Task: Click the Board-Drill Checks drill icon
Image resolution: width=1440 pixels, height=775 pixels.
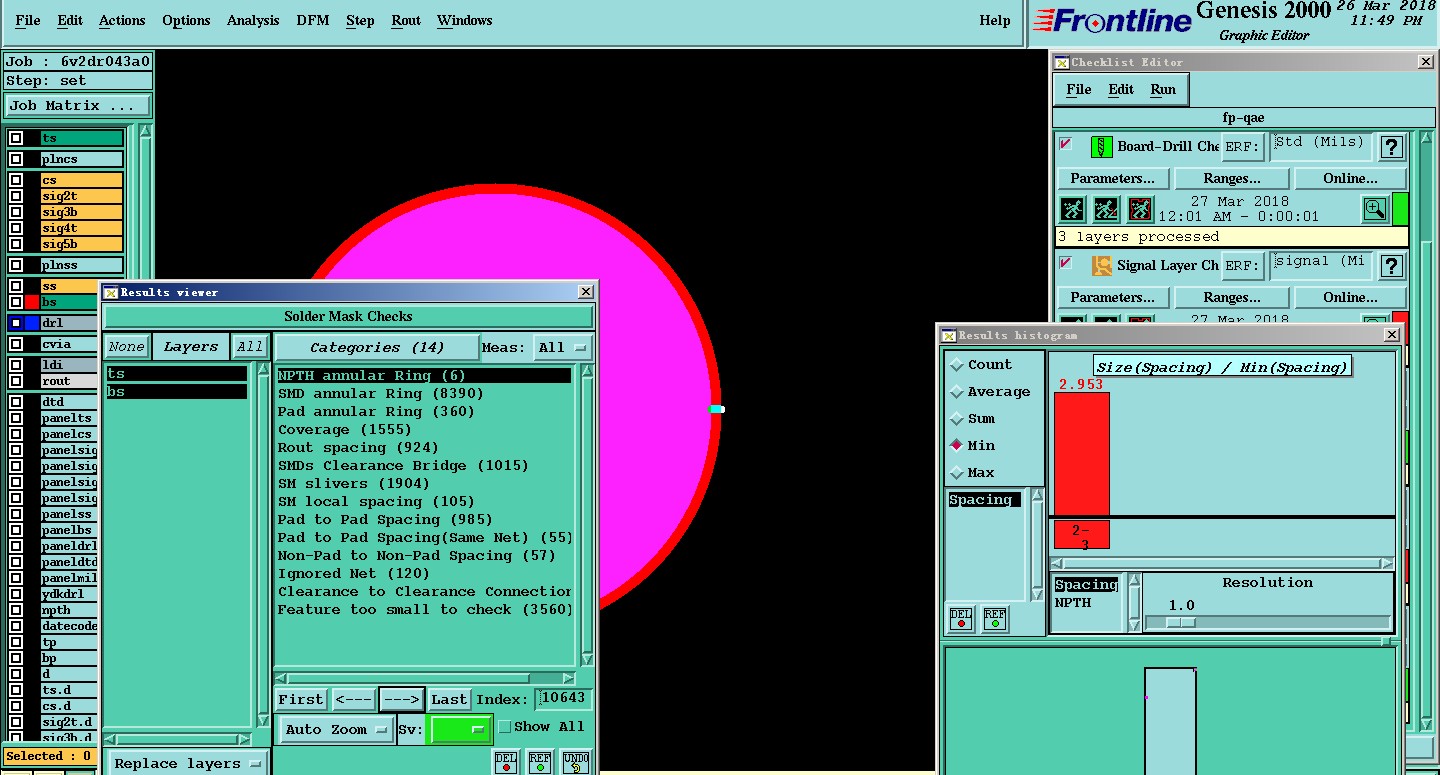Action: (x=1101, y=147)
